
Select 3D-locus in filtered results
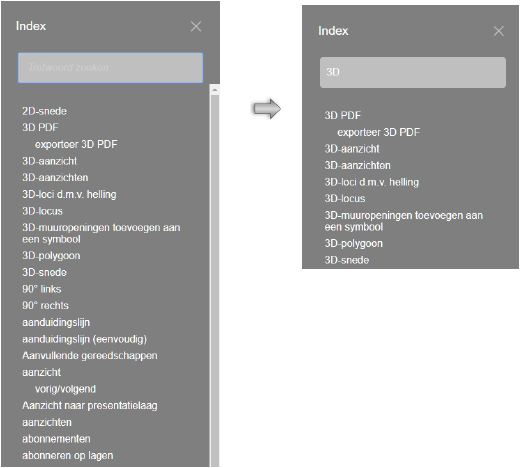coord(345,199)
